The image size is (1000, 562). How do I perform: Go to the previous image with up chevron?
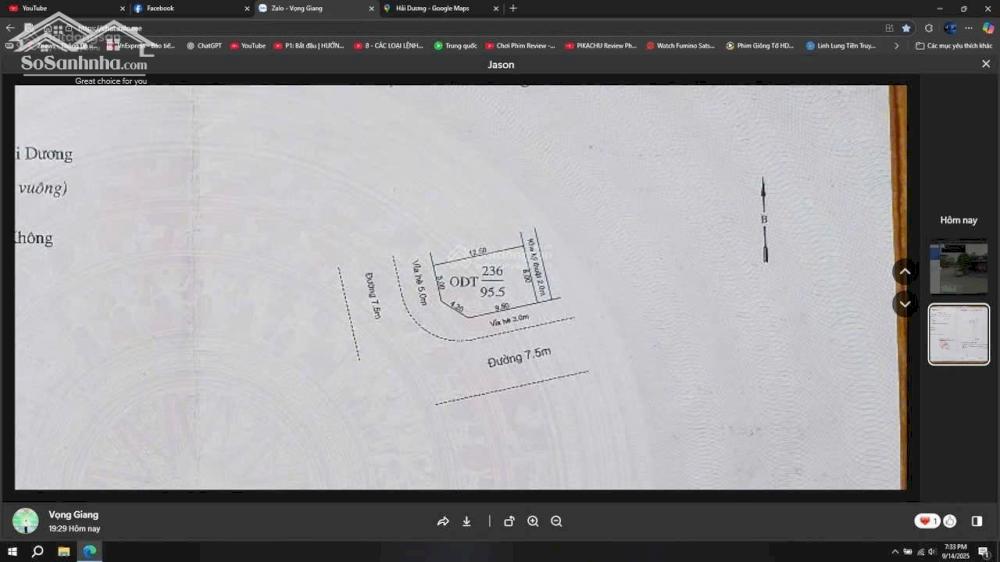[905, 271]
